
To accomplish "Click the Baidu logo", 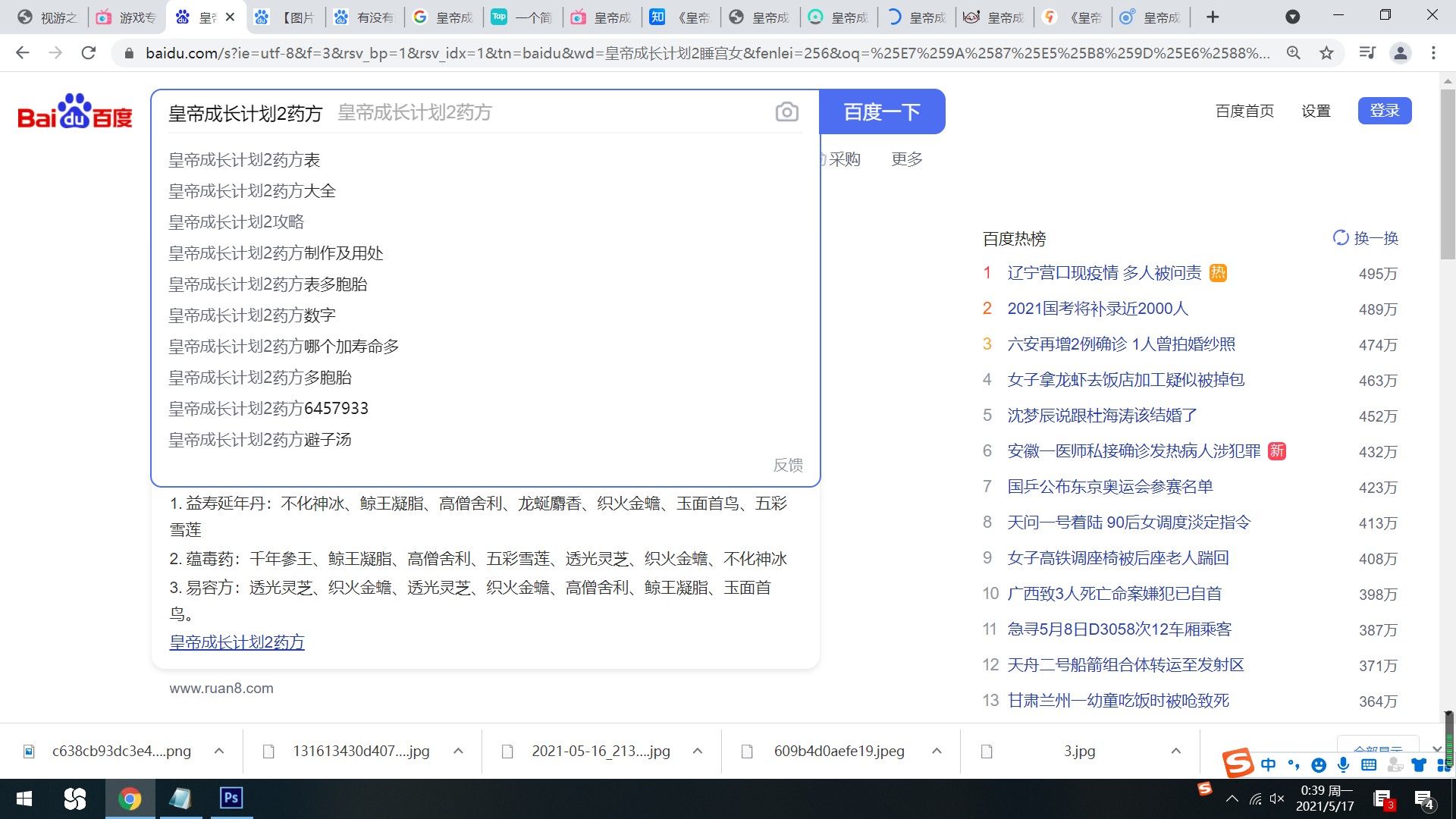I will (x=74, y=111).
